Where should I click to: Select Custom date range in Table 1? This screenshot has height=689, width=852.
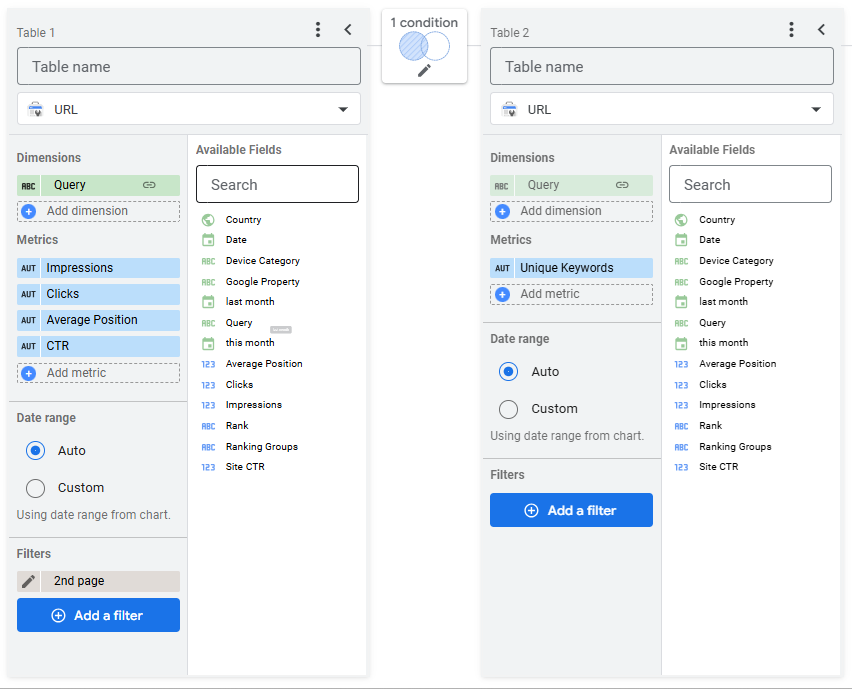(36, 488)
